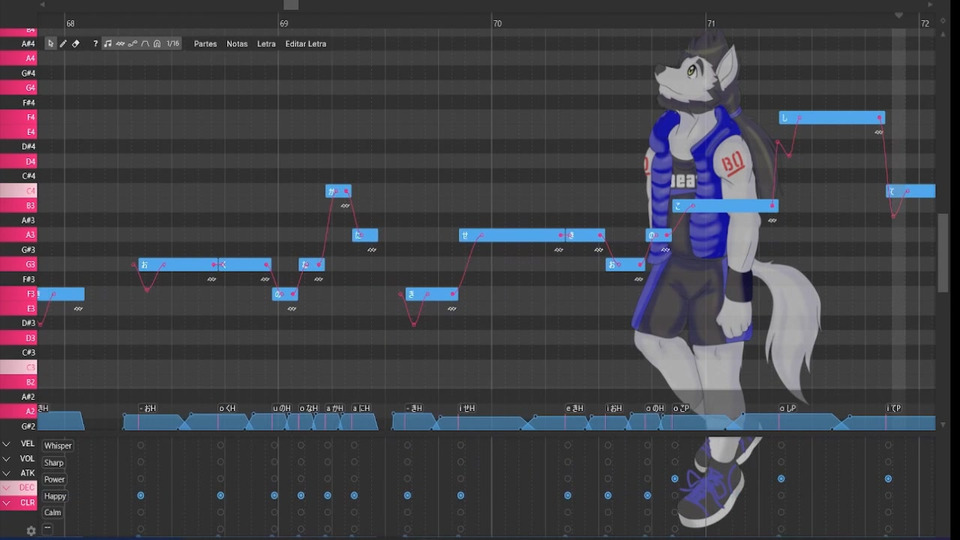Viewport: 960px width, 540px height.
Task: Click the Power color label button
Action: point(54,479)
